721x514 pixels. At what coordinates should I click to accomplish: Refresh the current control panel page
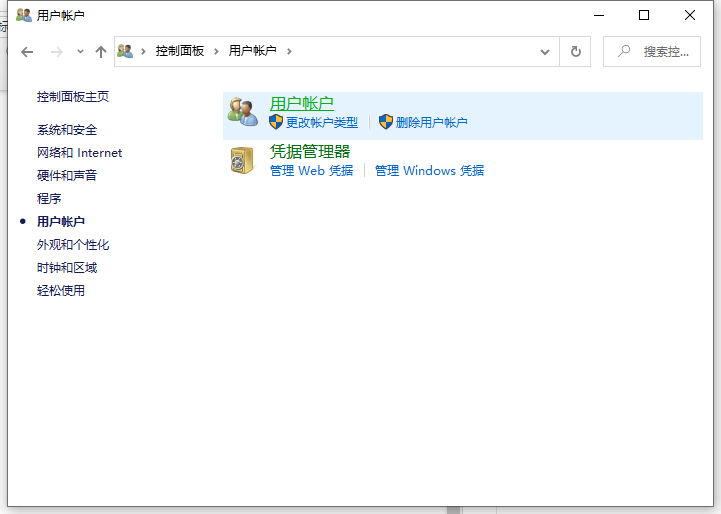575,51
